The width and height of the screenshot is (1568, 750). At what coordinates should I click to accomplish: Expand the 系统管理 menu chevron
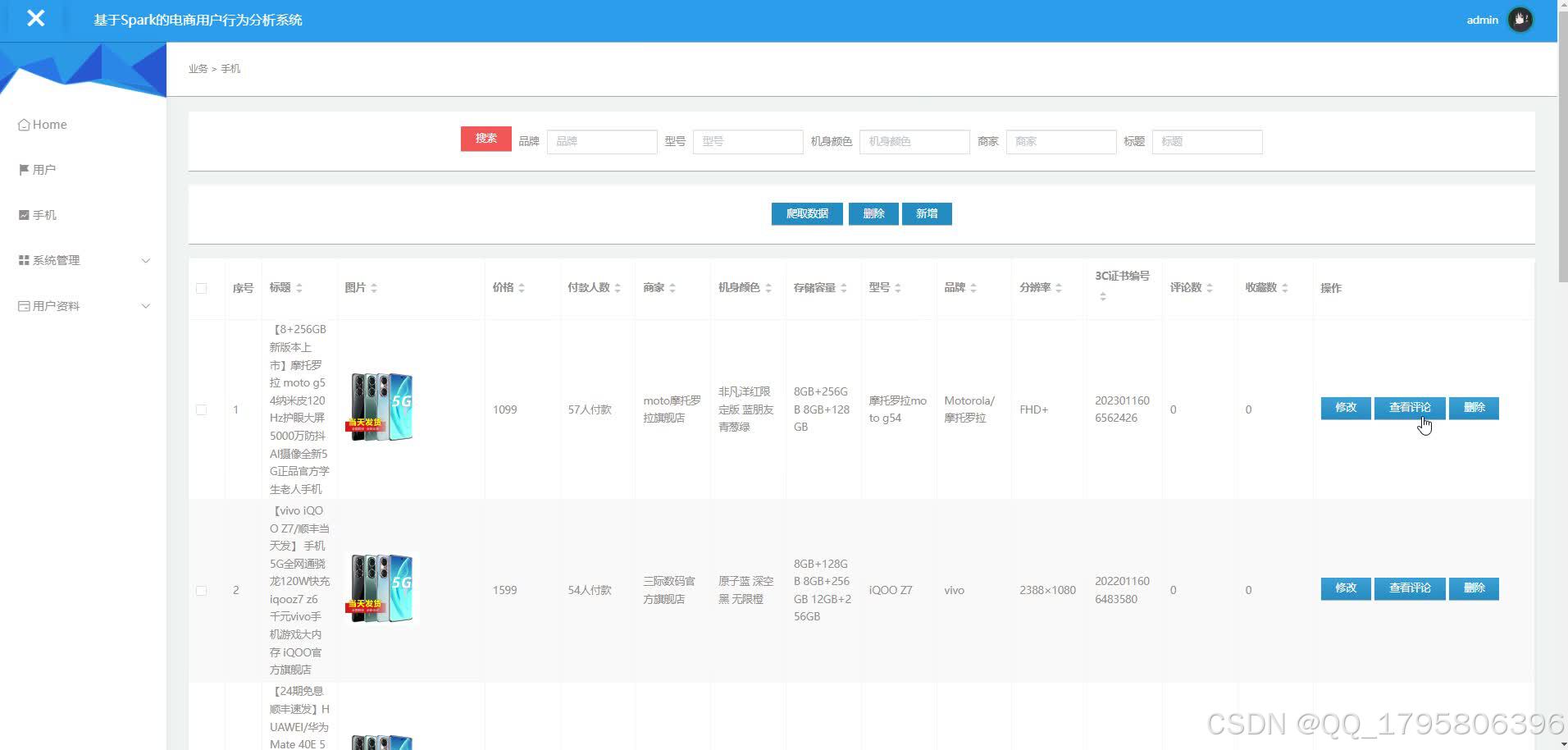pyautogui.click(x=146, y=261)
